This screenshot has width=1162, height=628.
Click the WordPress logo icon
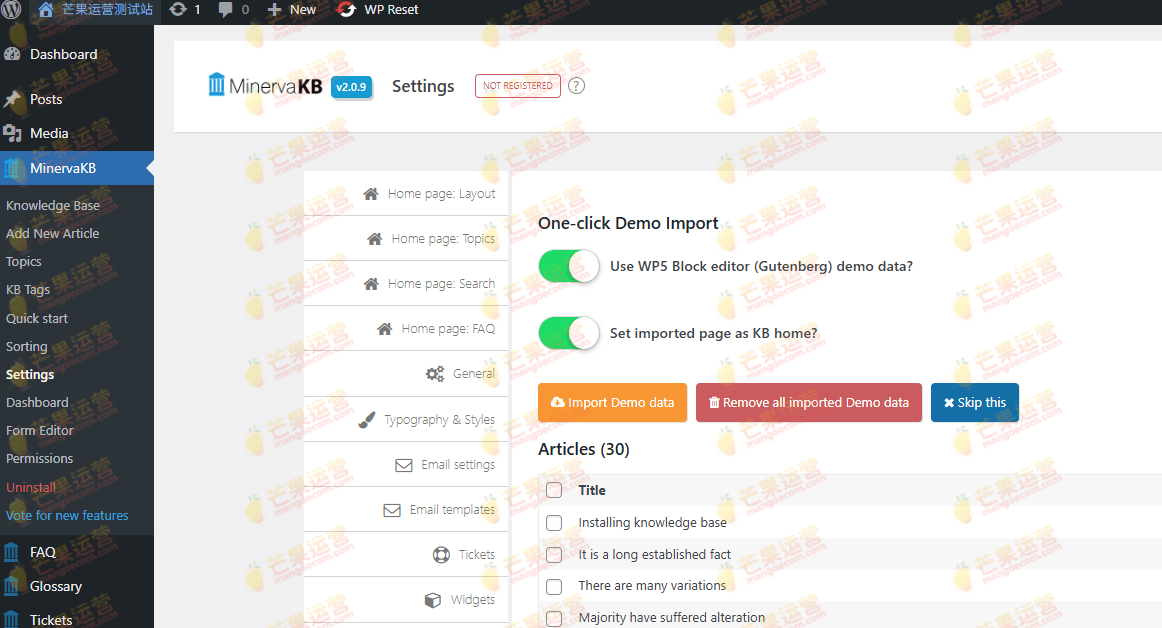click(12, 10)
